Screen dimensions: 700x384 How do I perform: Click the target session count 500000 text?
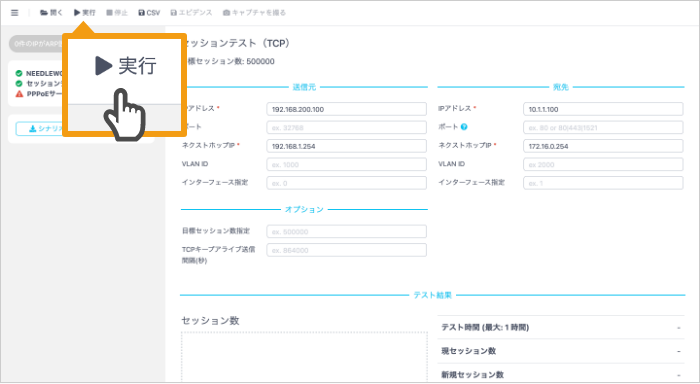[230, 62]
